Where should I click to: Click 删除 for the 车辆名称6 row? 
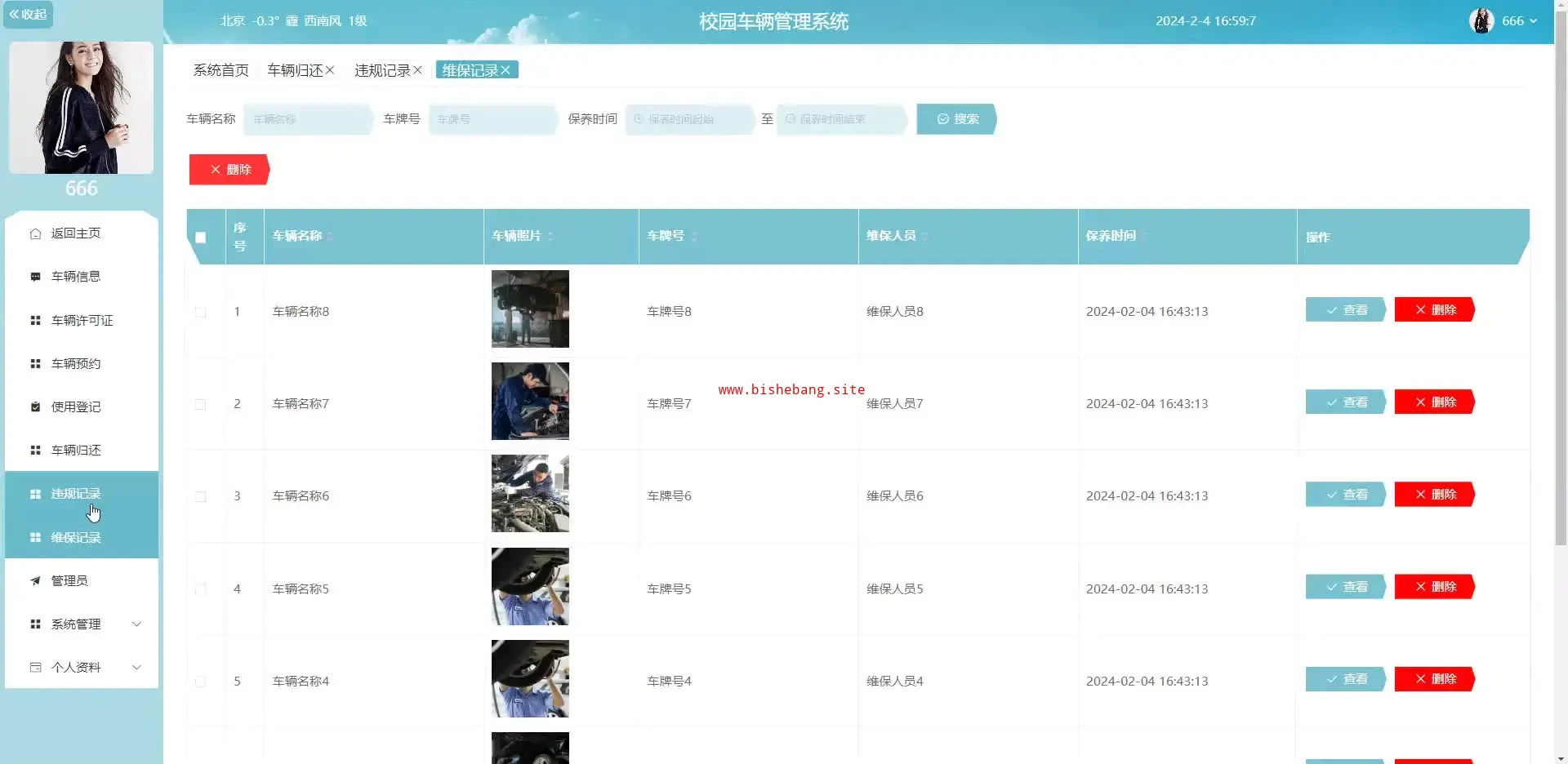pos(1435,495)
